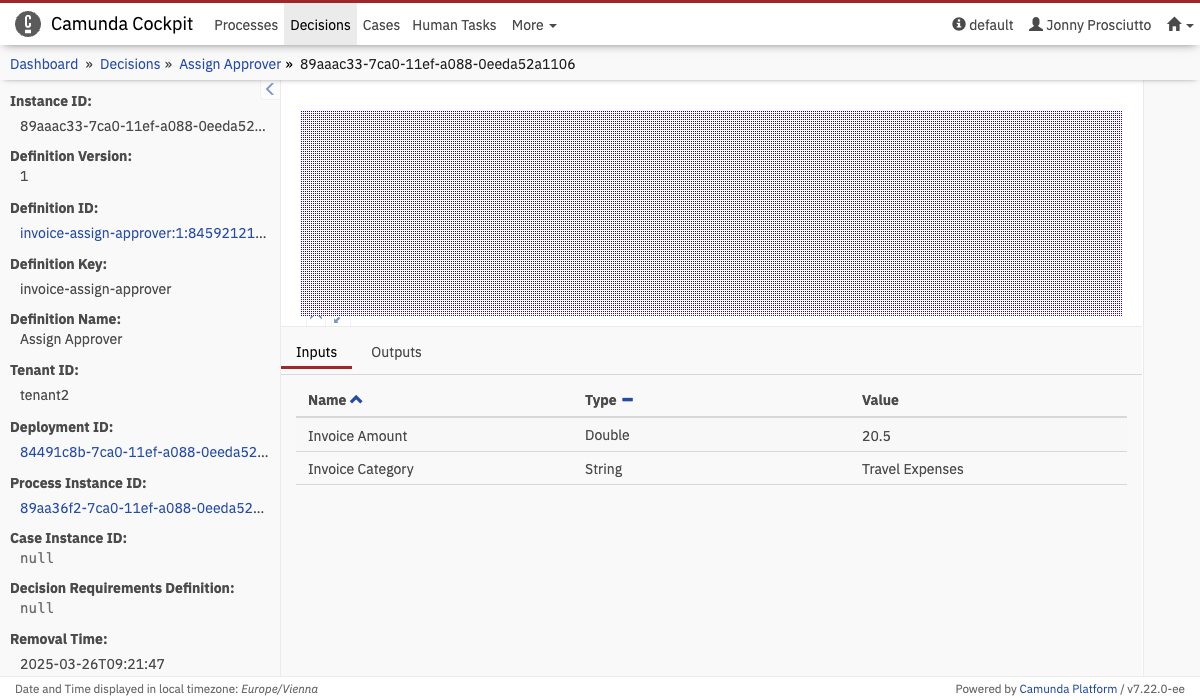1200x700 pixels.
Task: Open the Cases navigation item
Action: 381,25
